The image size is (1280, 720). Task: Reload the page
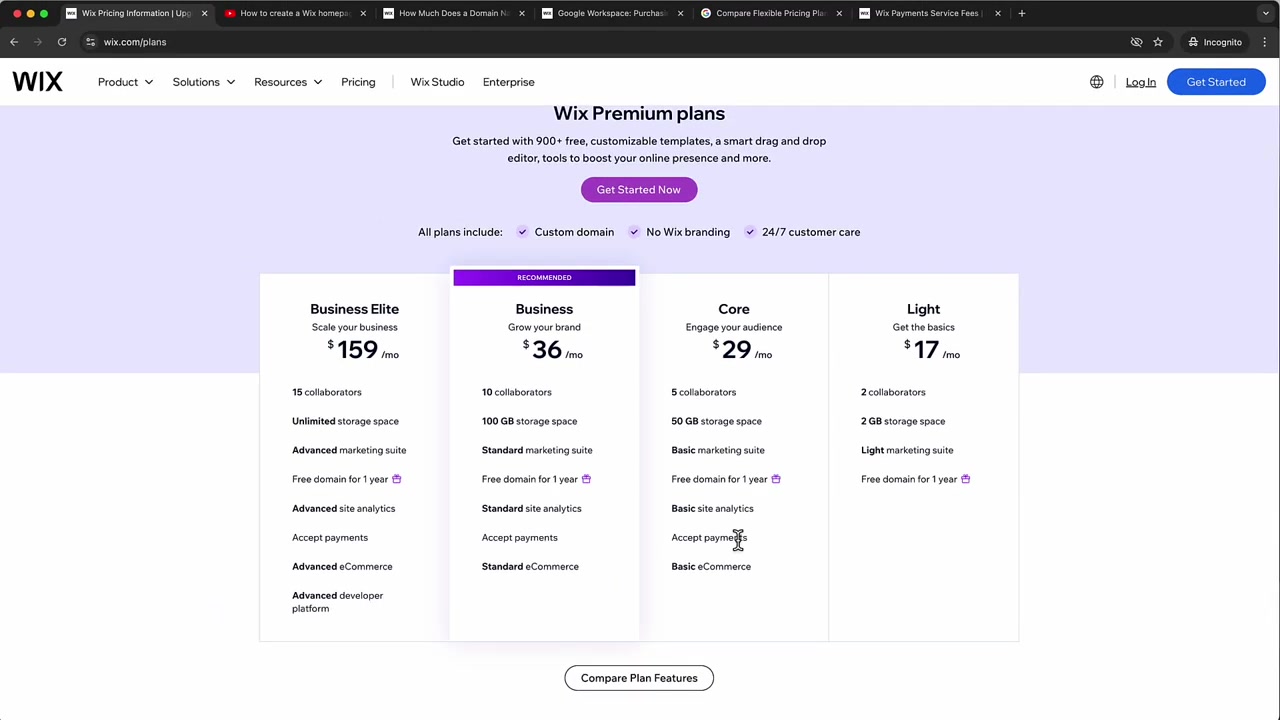click(x=62, y=42)
